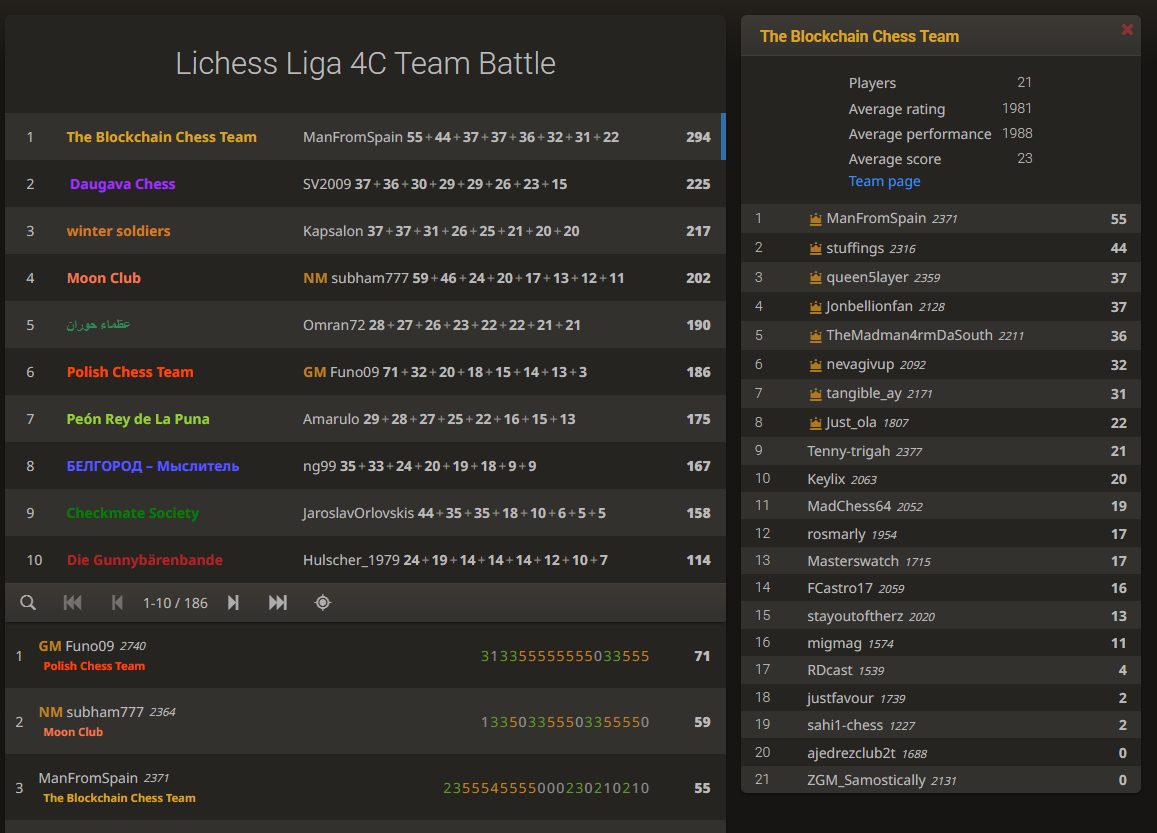Open The Blockchain Chess Team panel title link
The height and width of the screenshot is (833, 1157).
(859, 36)
